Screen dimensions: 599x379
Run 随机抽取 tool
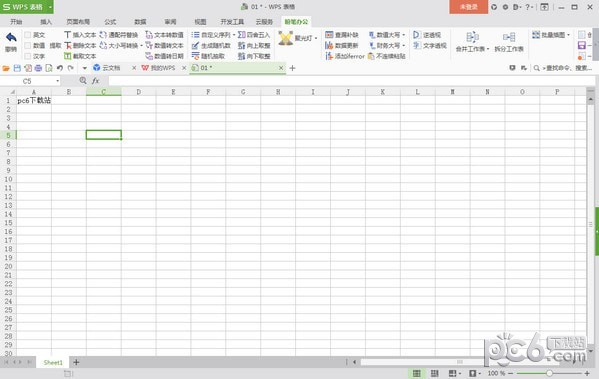click(x=208, y=56)
